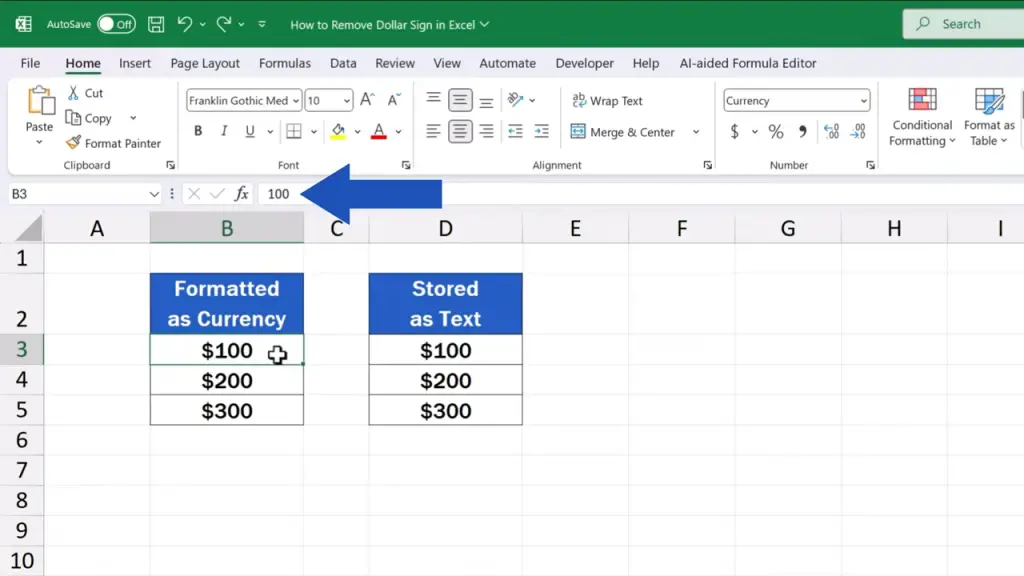The height and width of the screenshot is (576, 1024).
Task: Open the Page Layout tab
Action: [205, 63]
